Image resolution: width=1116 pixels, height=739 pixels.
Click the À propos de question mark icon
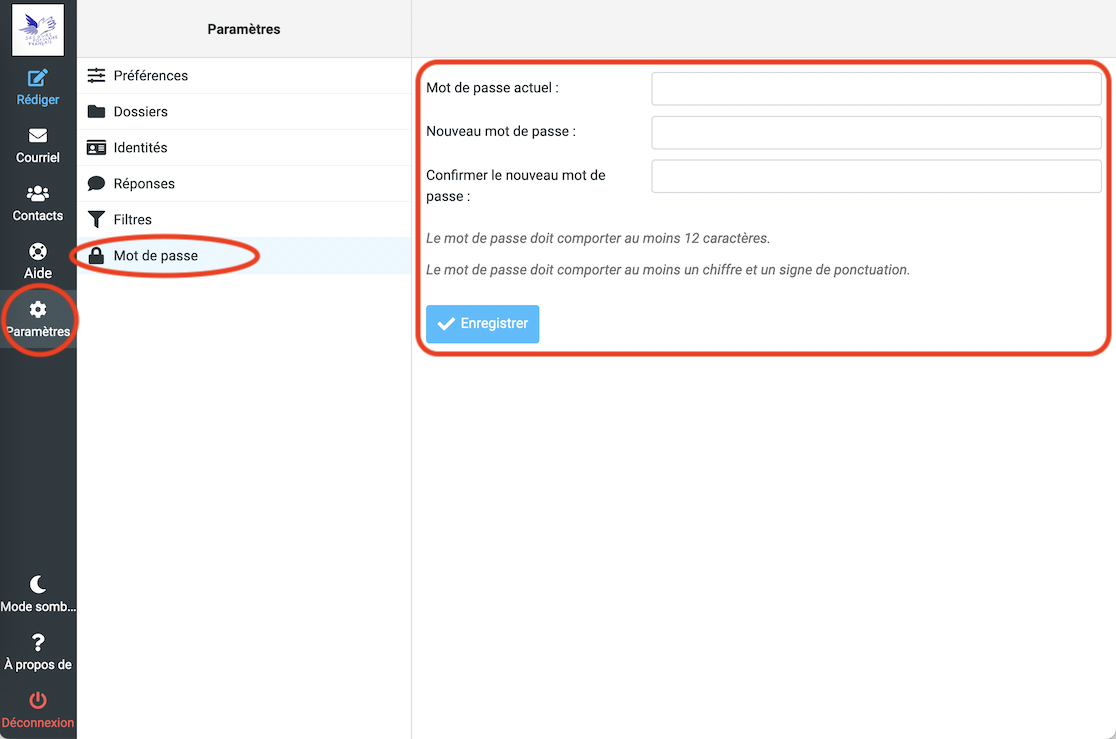(x=38, y=643)
